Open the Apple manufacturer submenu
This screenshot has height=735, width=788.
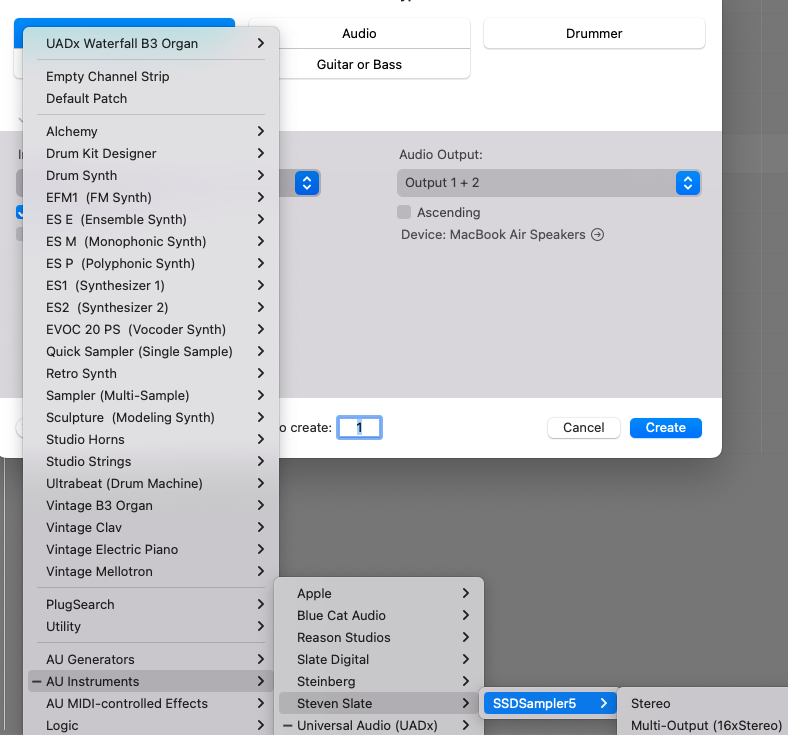tap(381, 594)
